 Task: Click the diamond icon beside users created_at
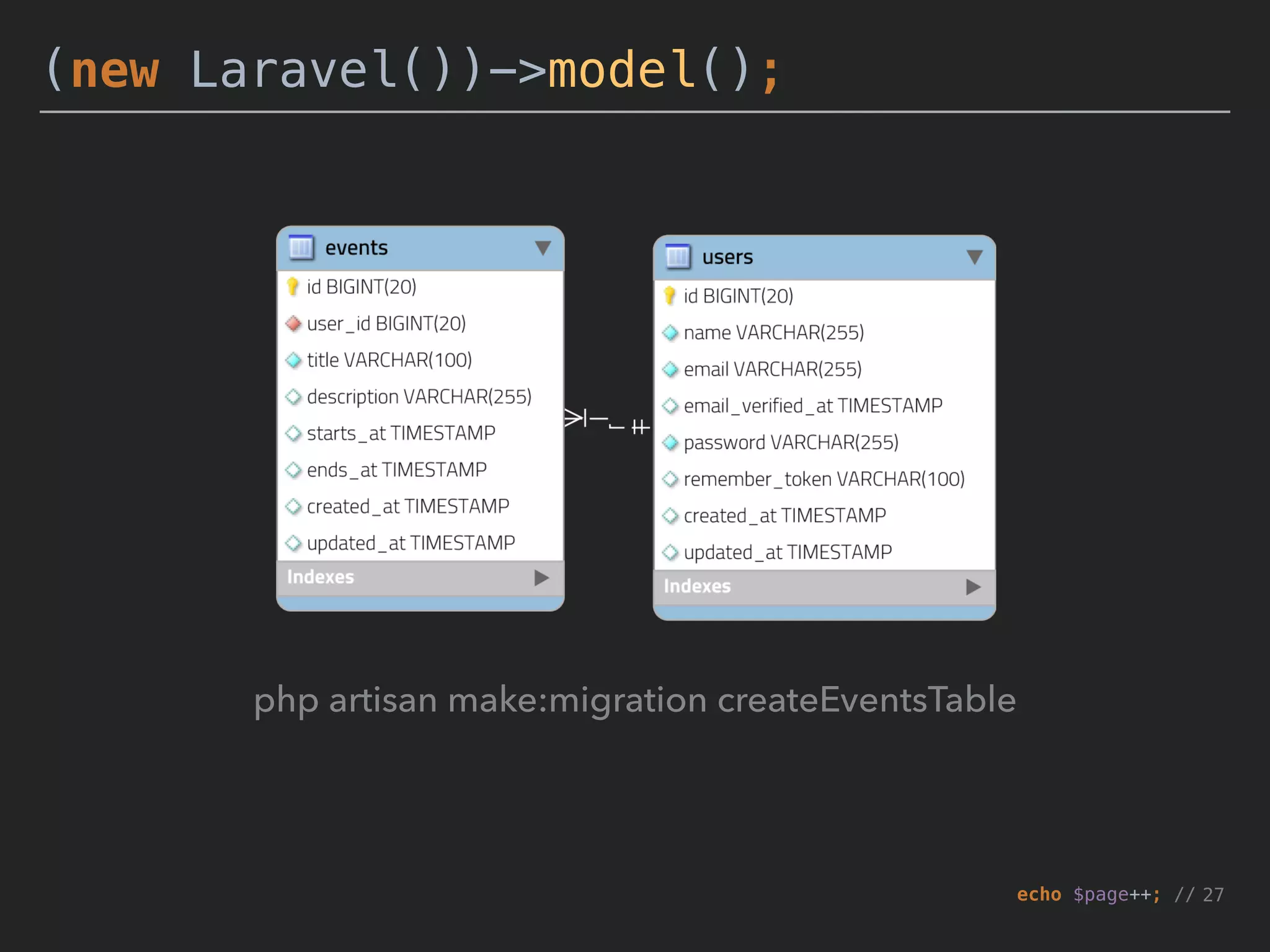pyautogui.click(x=670, y=516)
